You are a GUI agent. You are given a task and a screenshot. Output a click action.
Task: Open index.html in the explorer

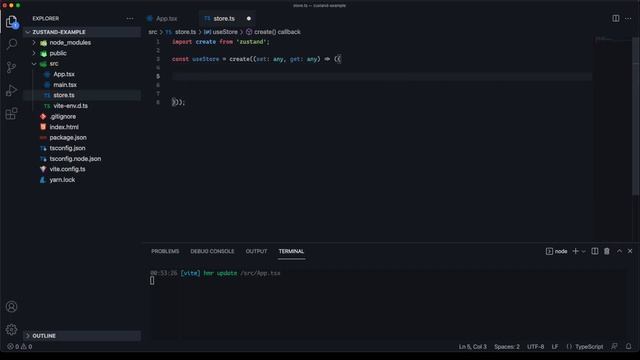pyautogui.click(x=82, y=127)
